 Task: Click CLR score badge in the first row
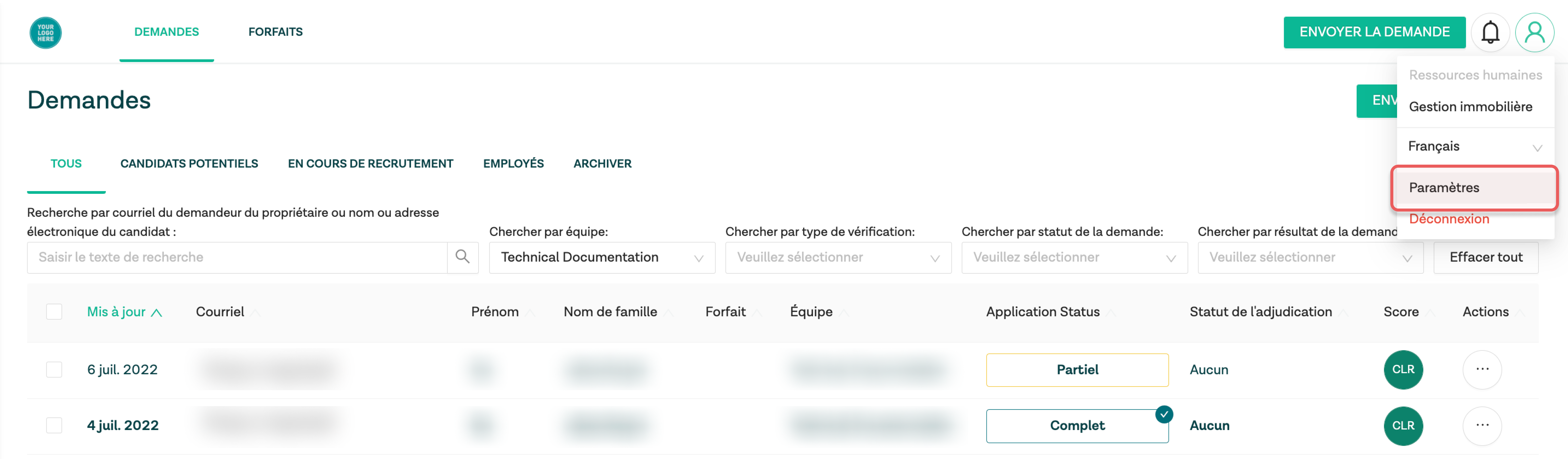pyautogui.click(x=1403, y=369)
